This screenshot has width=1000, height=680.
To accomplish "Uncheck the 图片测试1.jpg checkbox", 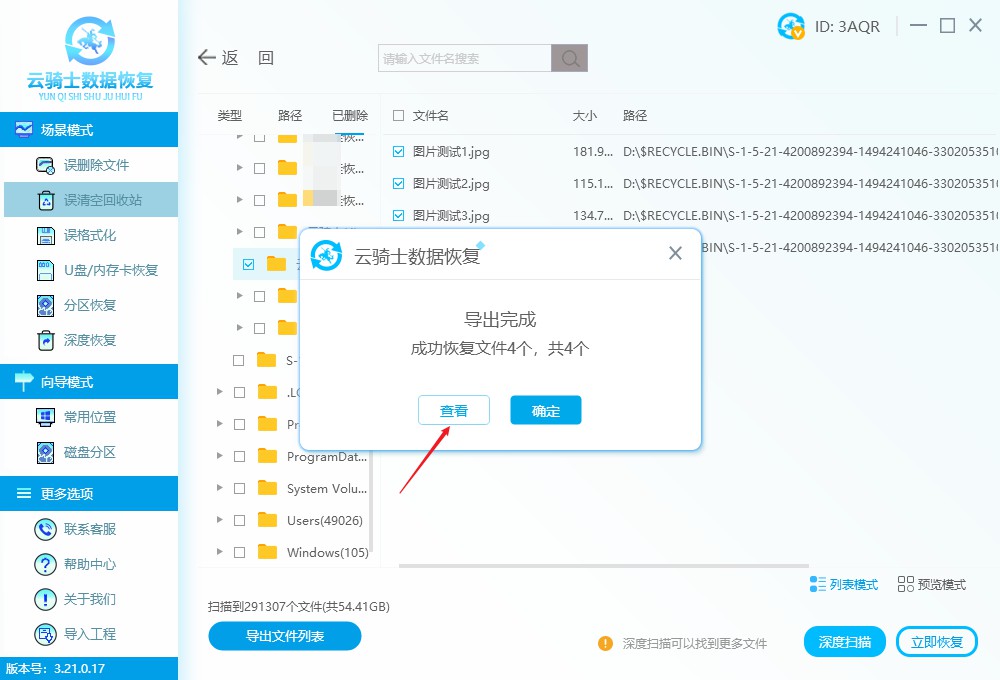I will (x=399, y=152).
